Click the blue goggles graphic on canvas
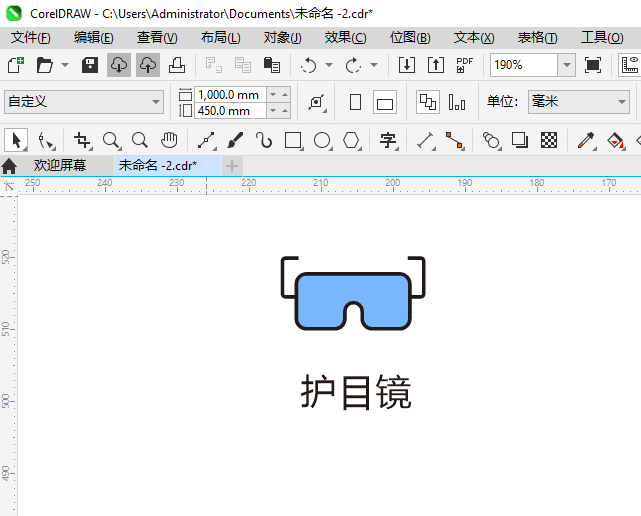Image resolution: width=641 pixels, height=516 pixels. click(353, 294)
